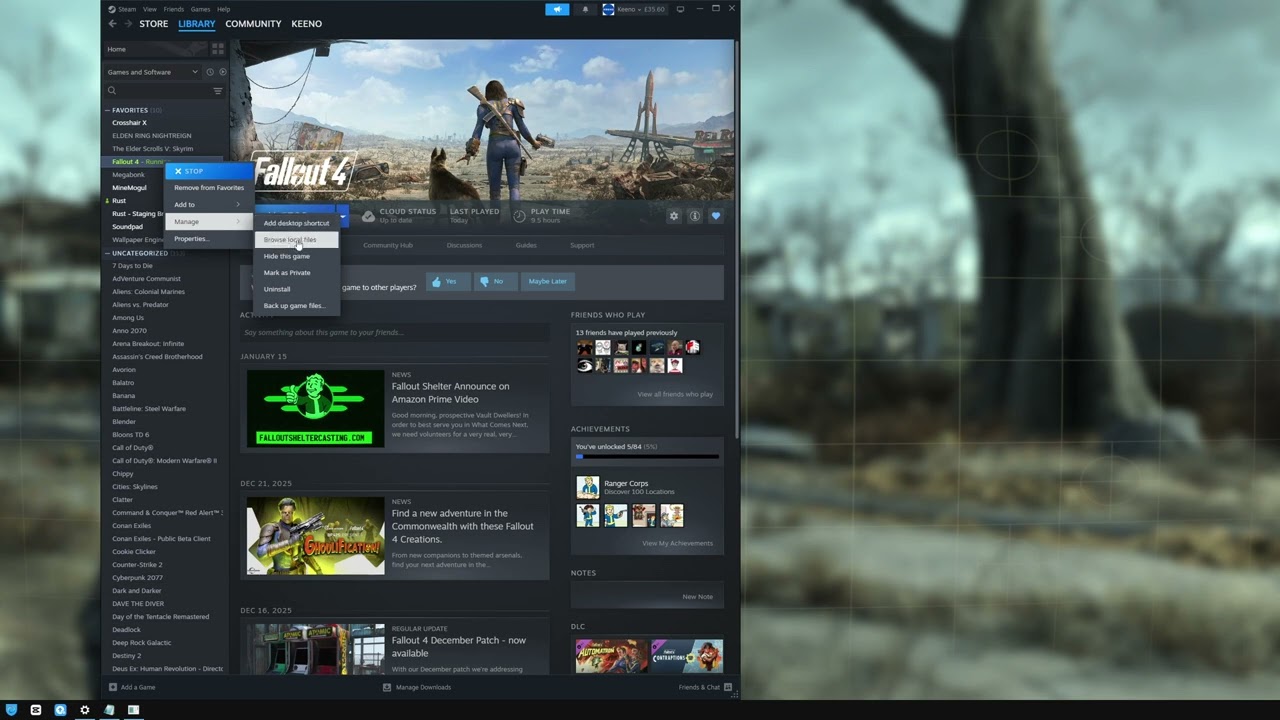This screenshot has height=720, width=1280.
Task: Open the Steam menu
Action: 127,9
